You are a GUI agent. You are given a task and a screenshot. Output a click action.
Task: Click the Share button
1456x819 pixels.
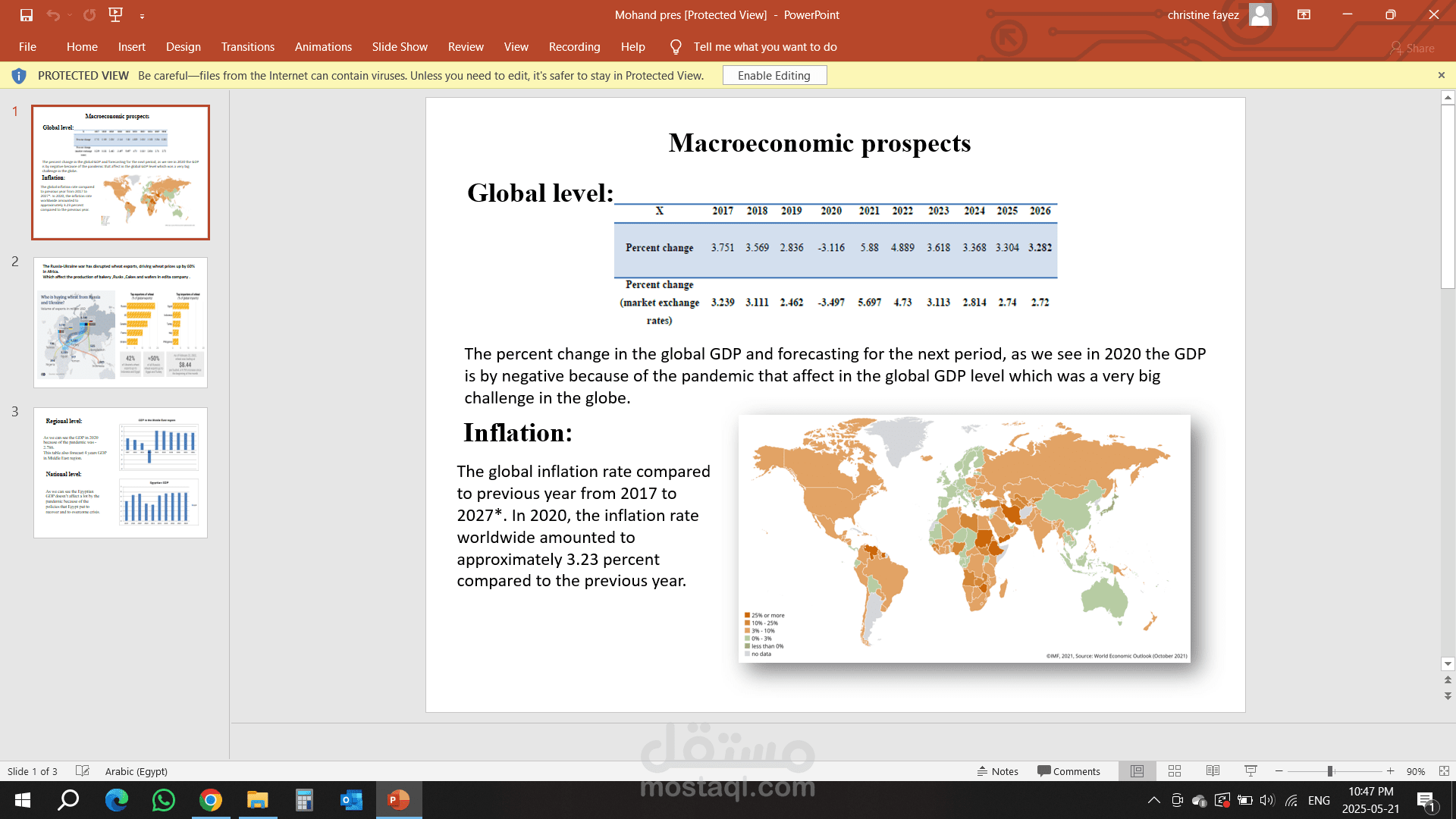coord(1412,48)
